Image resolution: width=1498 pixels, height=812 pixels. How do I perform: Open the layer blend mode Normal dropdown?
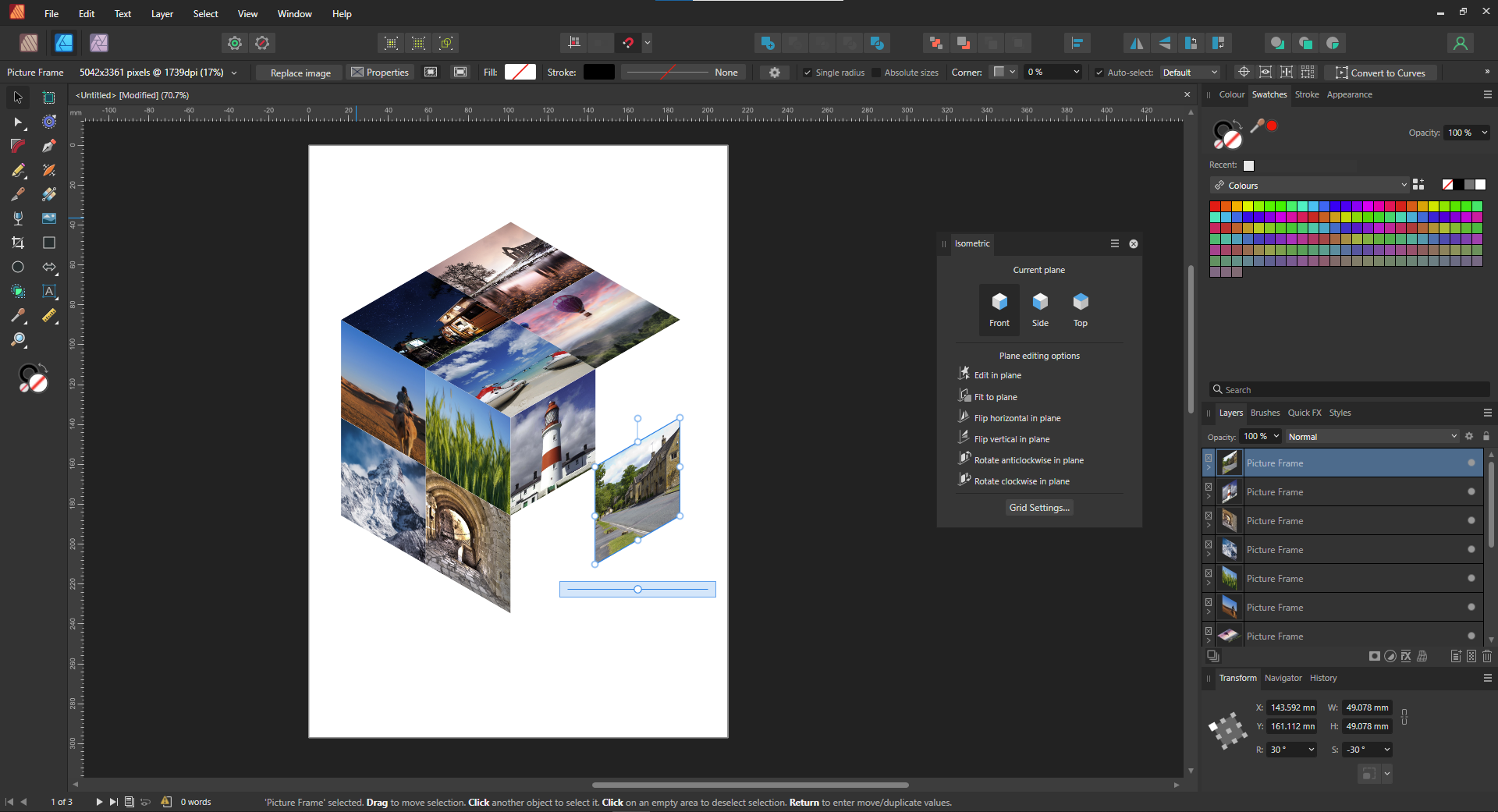point(1372,437)
